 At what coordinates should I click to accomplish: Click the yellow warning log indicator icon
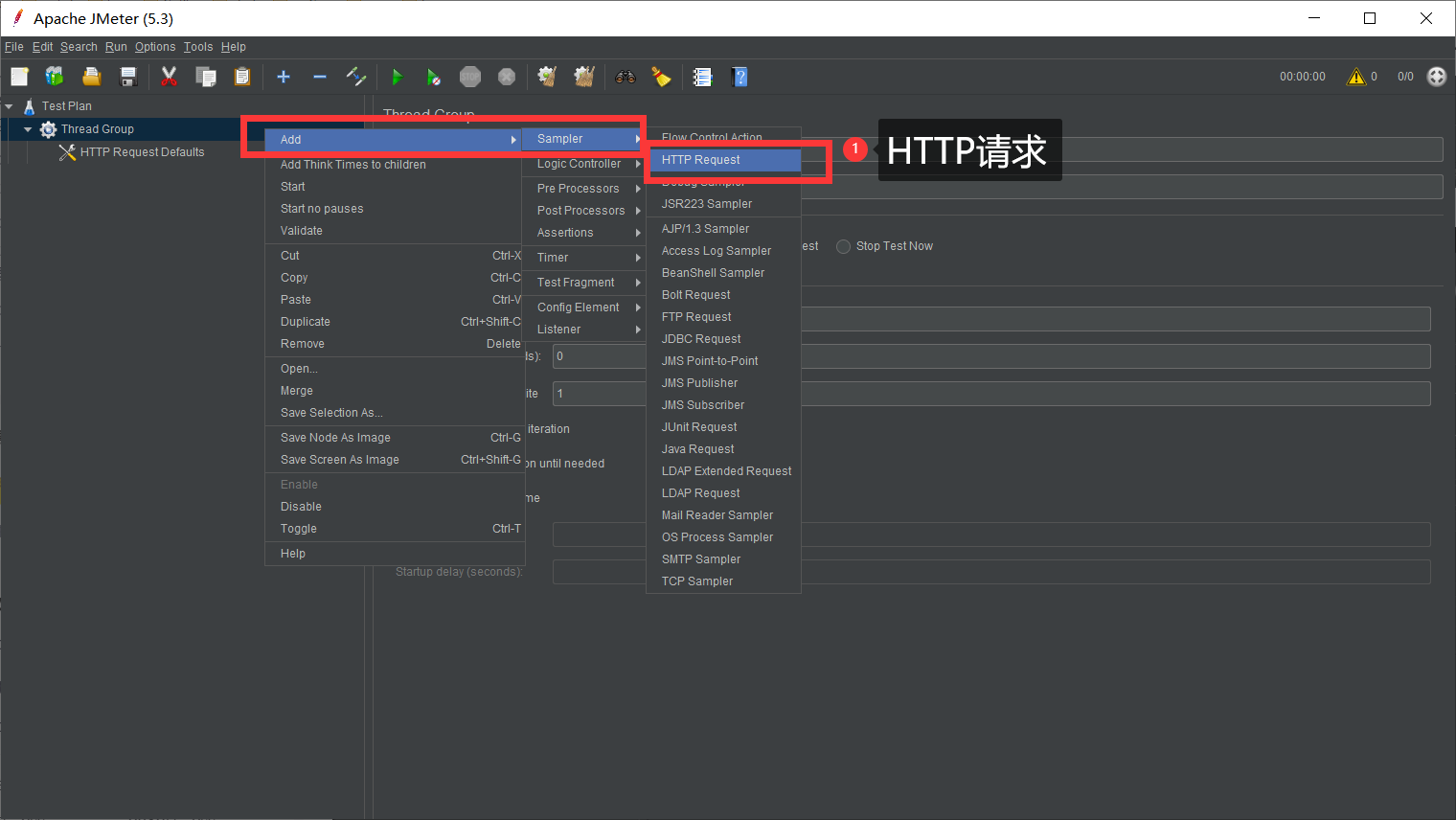(x=1356, y=77)
